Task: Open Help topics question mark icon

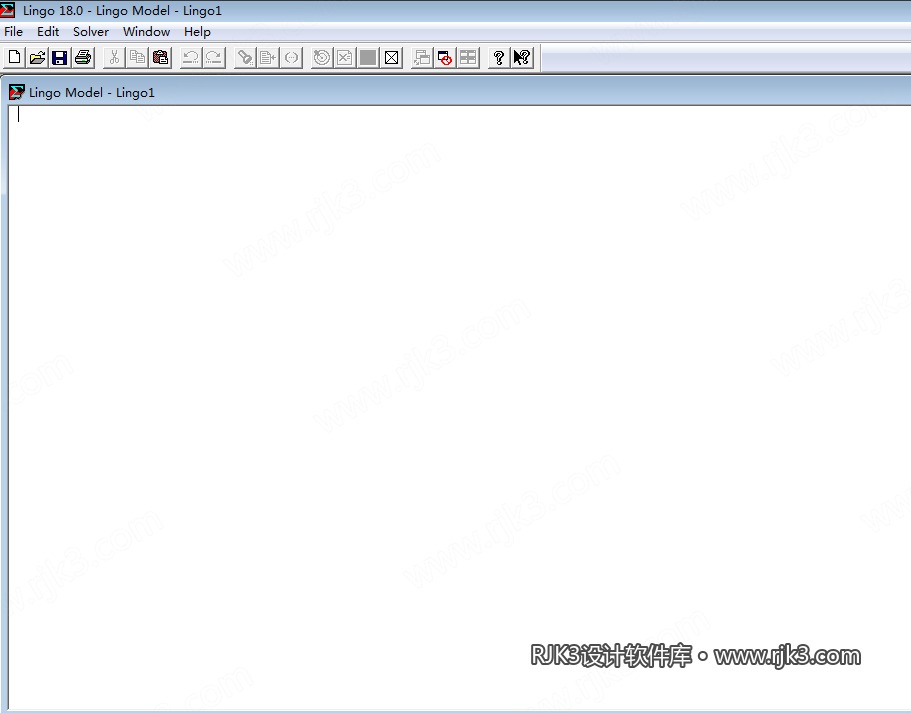Action: tap(498, 58)
